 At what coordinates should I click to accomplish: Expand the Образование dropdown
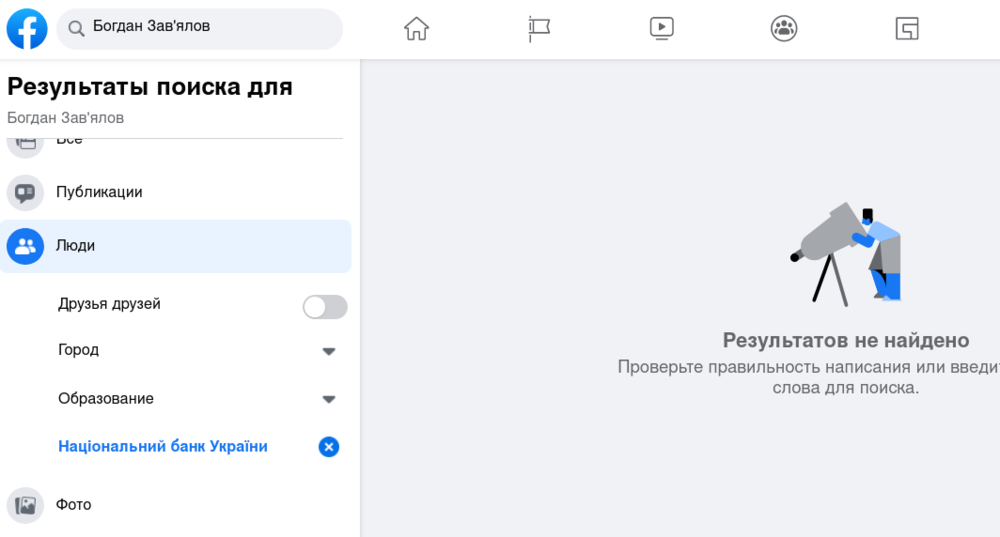[x=328, y=399]
